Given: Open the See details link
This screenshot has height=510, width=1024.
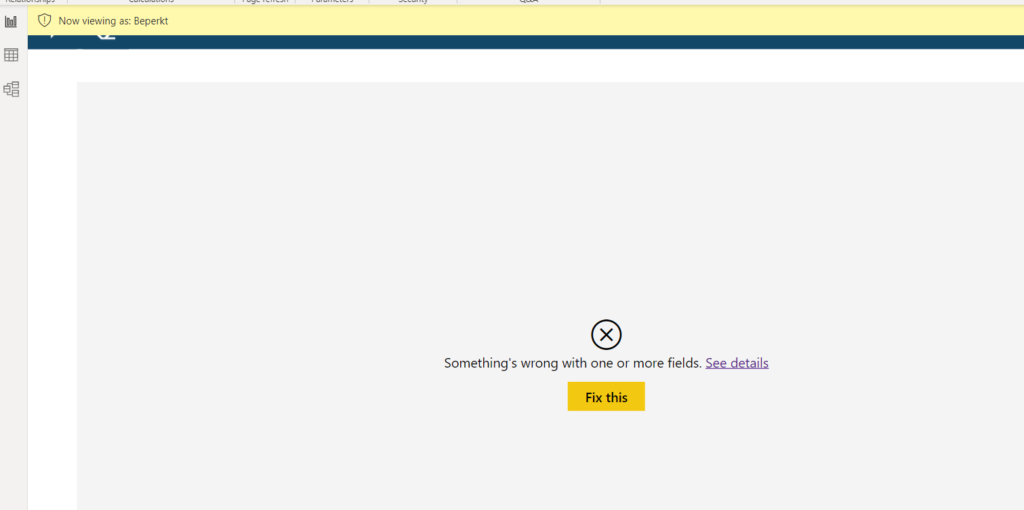Looking at the screenshot, I should click(737, 363).
